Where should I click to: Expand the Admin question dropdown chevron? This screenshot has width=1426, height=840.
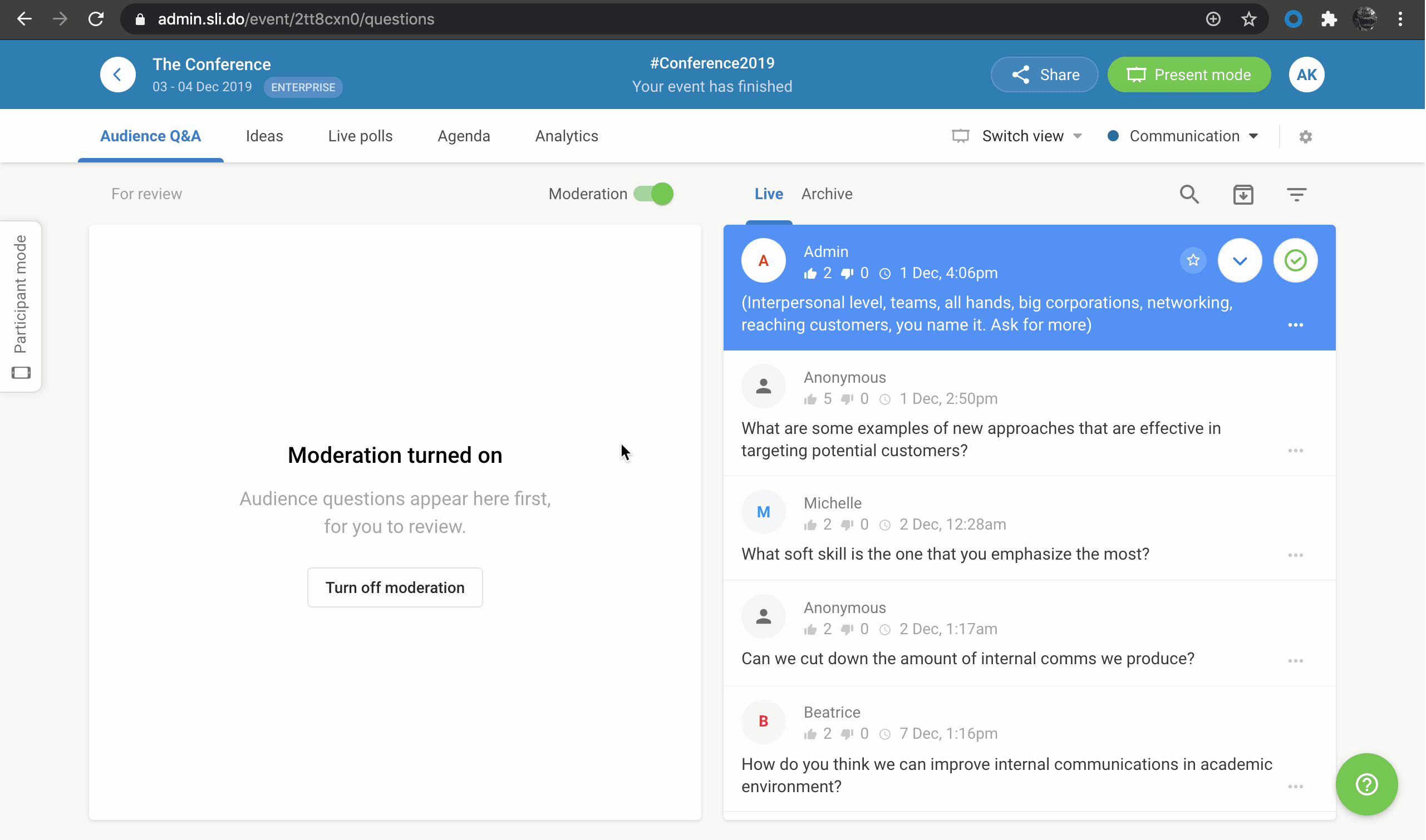click(1240, 260)
